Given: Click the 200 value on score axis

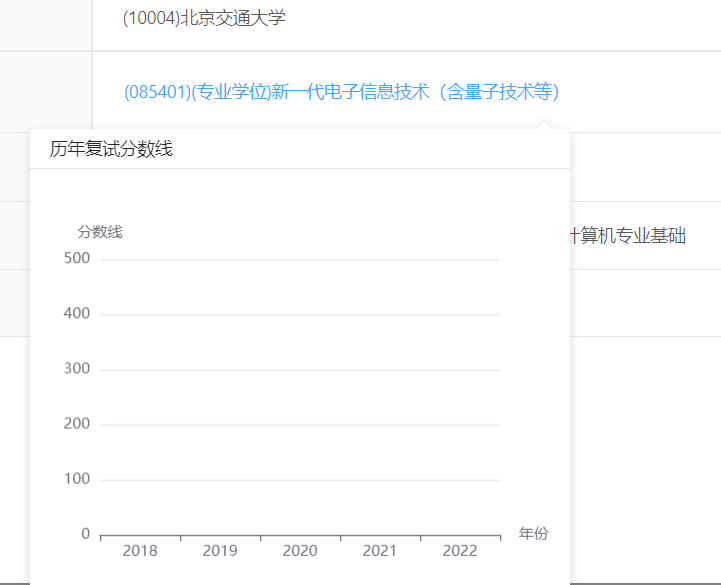Looking at the screenshot, I should (x=77, y=424).
